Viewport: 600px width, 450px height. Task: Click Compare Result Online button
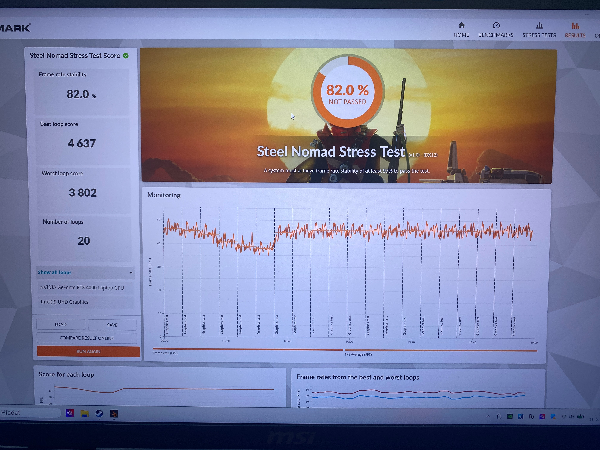(86, 338)
